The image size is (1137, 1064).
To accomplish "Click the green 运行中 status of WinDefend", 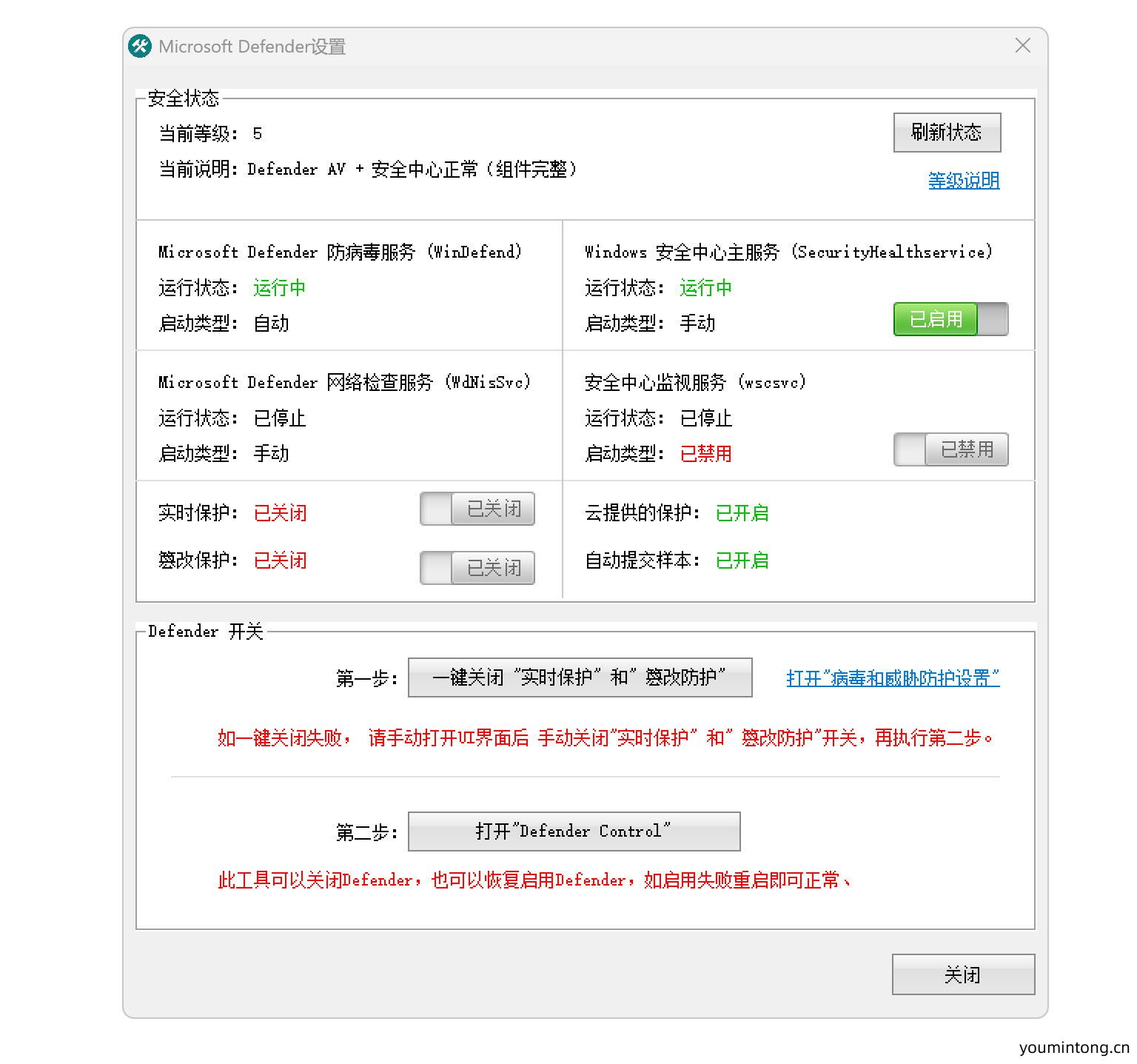I will [278, 287].
